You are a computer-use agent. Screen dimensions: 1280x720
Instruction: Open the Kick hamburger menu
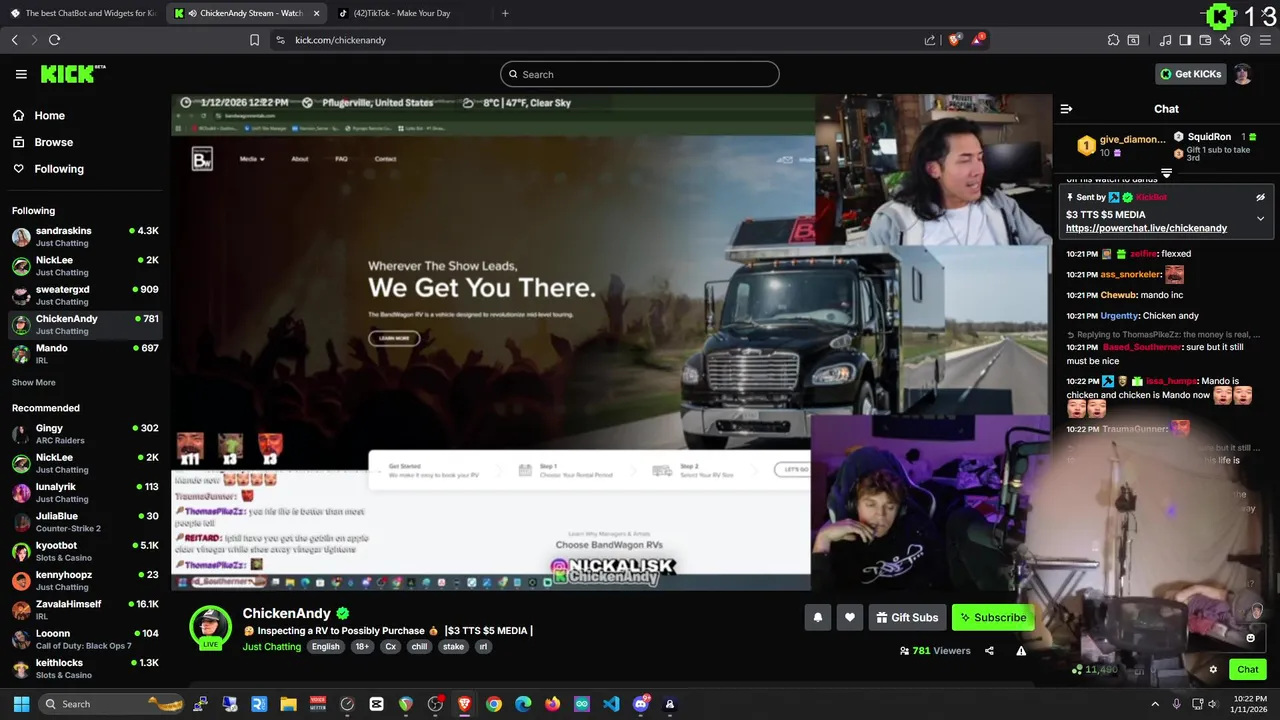(x=21, y=74)
